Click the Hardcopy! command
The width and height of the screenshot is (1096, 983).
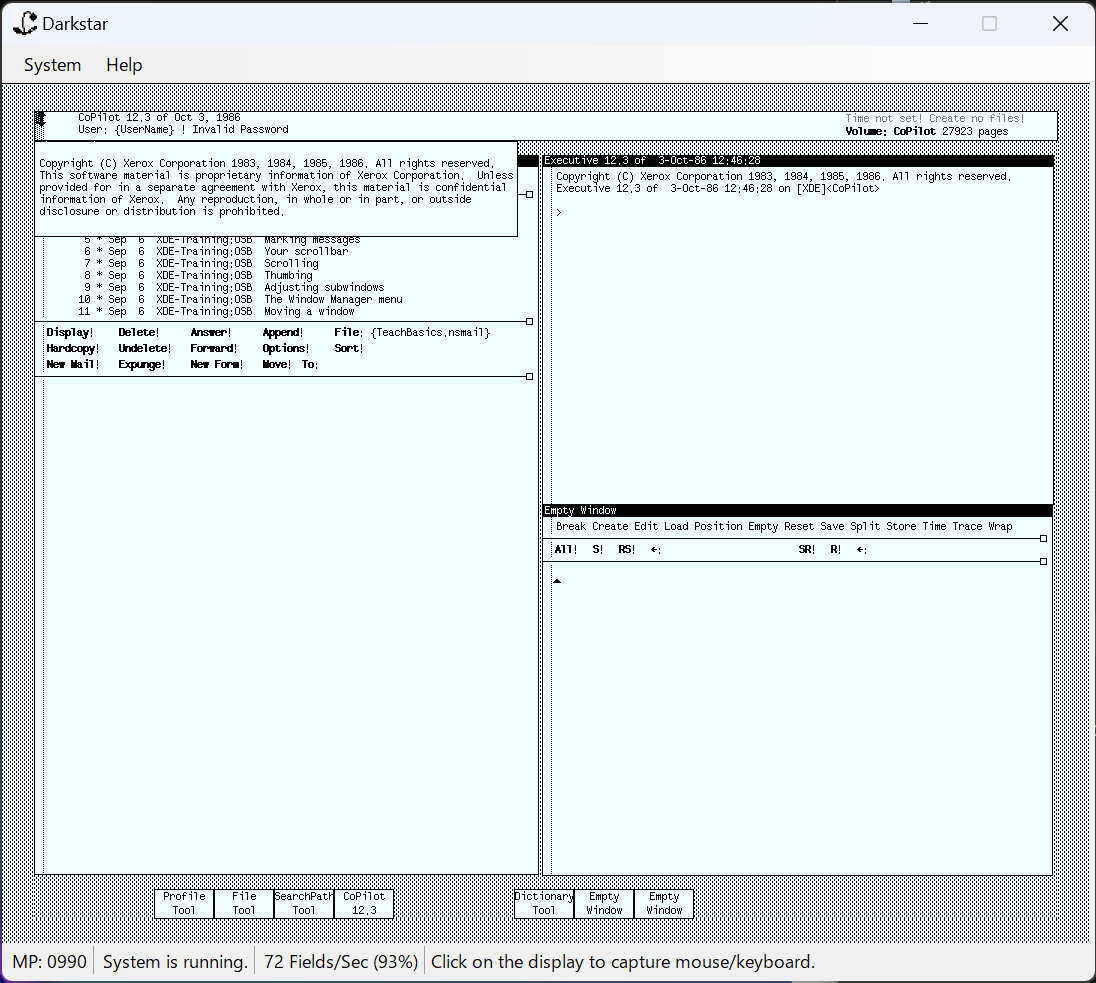[73, 348]
